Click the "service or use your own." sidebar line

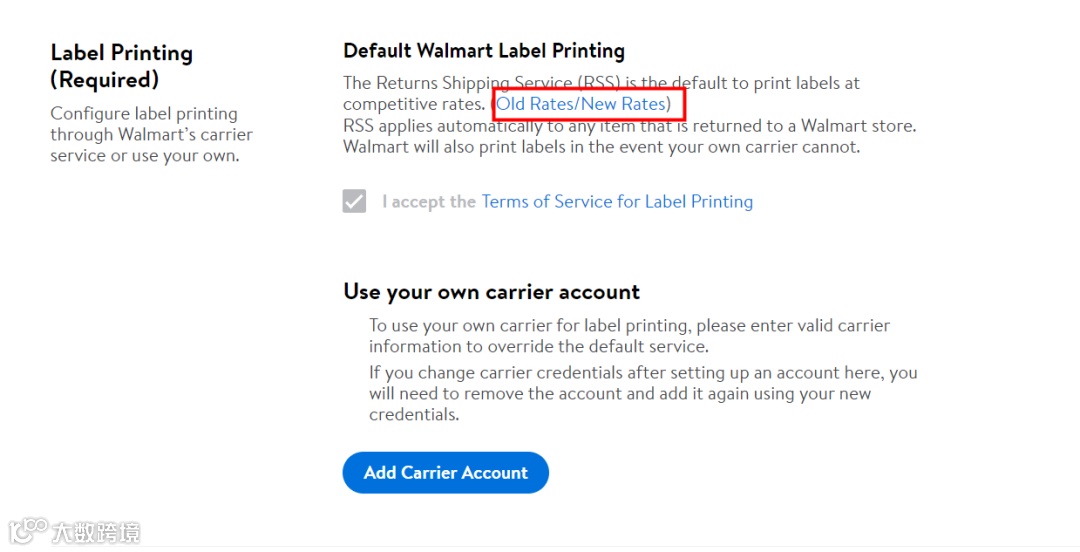coord(144,156)
